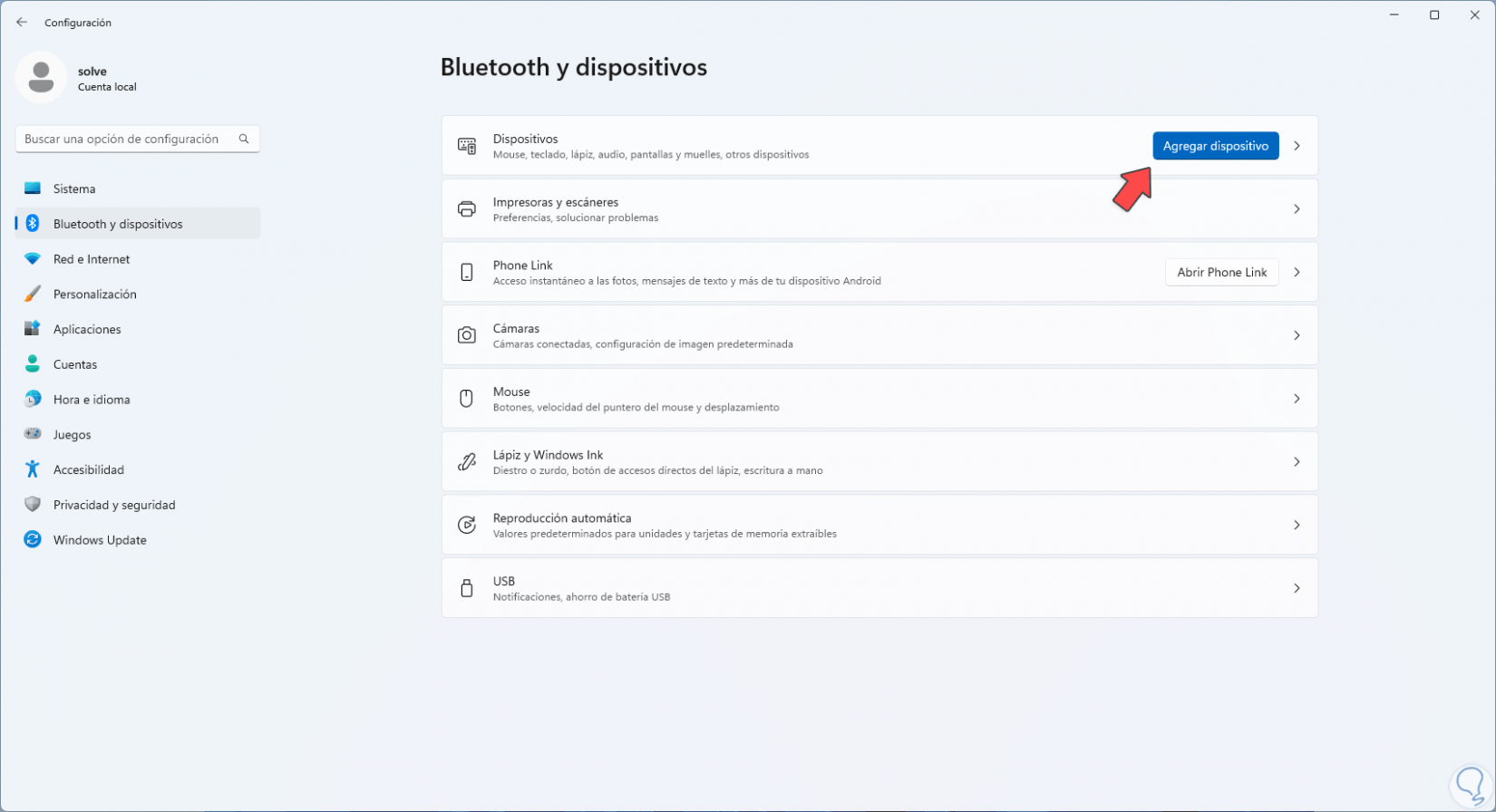Click the Bluetooth icon in the sidebar
The height and width of the screenshot is (812, 1496).
coord(33,224)
